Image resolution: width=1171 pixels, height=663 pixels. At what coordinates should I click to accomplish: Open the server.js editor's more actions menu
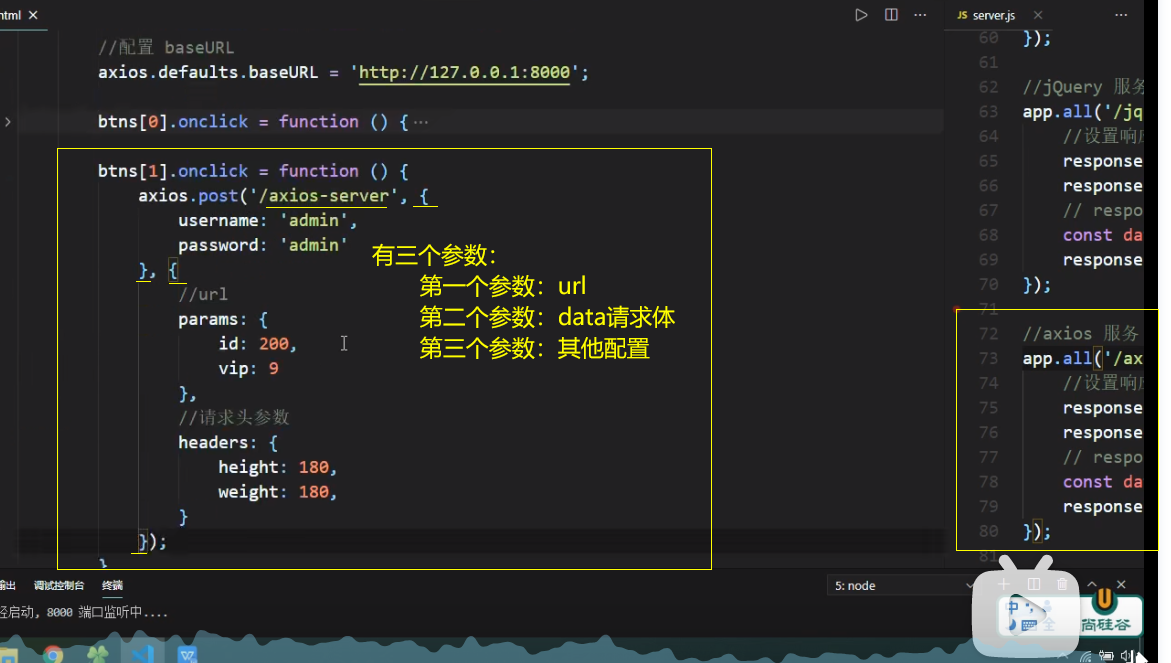[1121, 15]
